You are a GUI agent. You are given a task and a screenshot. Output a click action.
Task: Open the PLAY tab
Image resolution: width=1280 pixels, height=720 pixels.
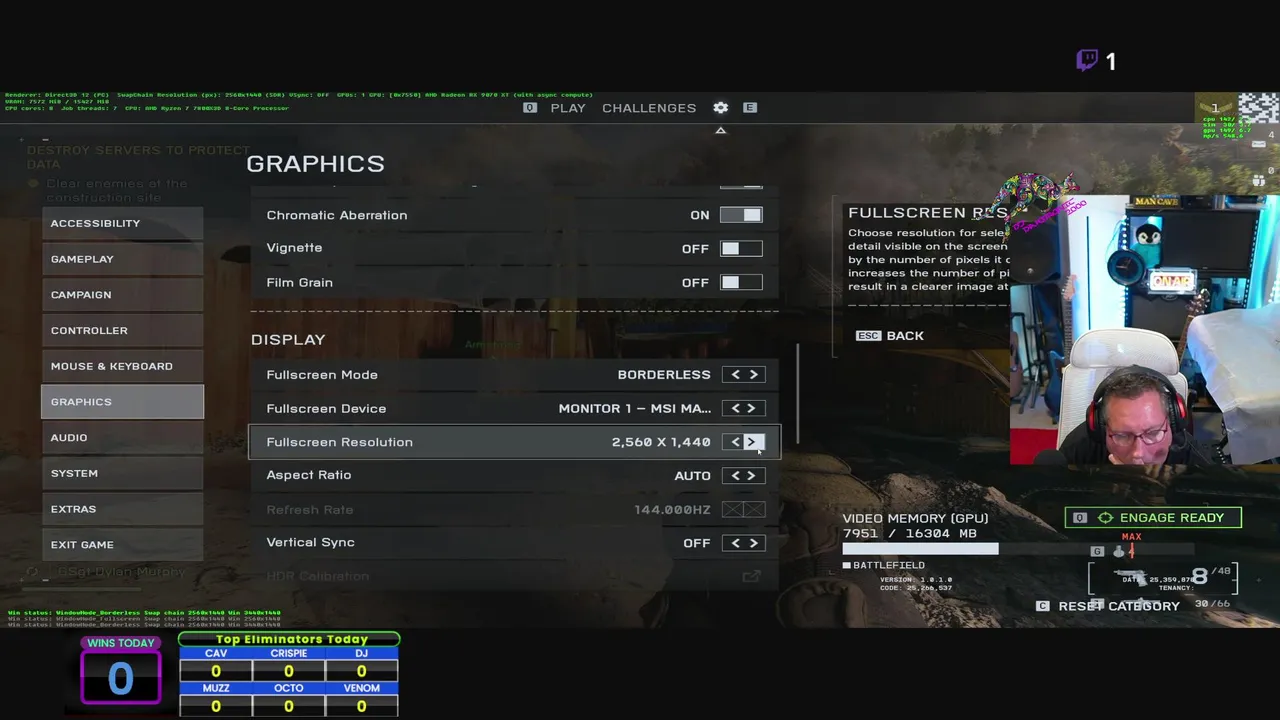click(568, 108)
